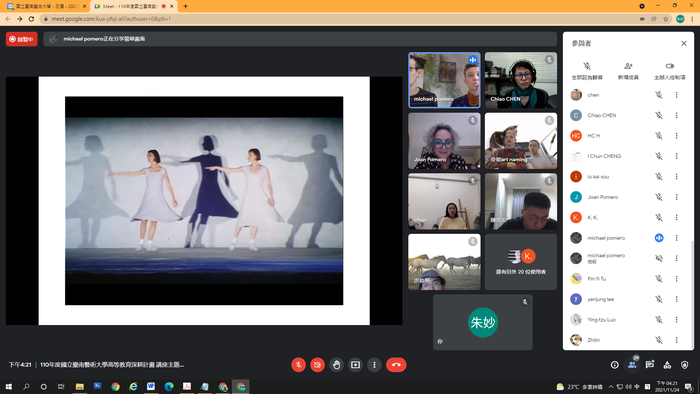Open the activities icon
Viewport: 700px width, 394px height.
pyautogui.click(x=667, y=365)
